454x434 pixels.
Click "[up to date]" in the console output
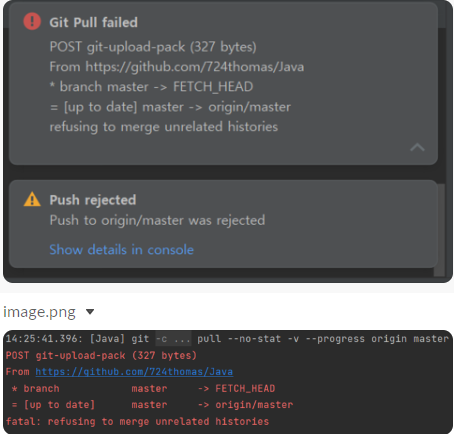click(x=59, y=405)
